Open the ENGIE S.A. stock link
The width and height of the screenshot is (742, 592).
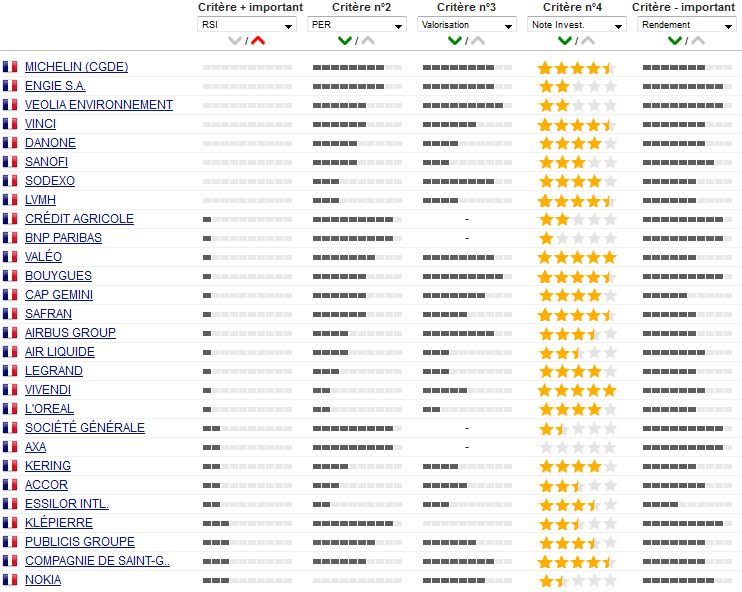[55, 86]
